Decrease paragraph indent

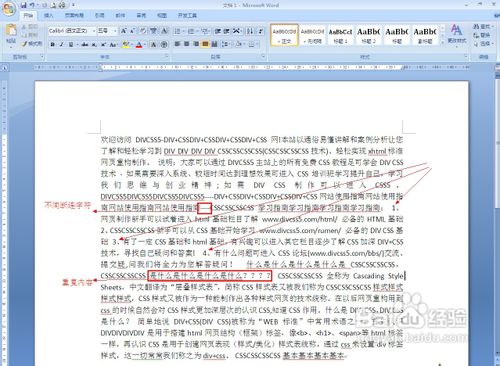pos(218,31)
